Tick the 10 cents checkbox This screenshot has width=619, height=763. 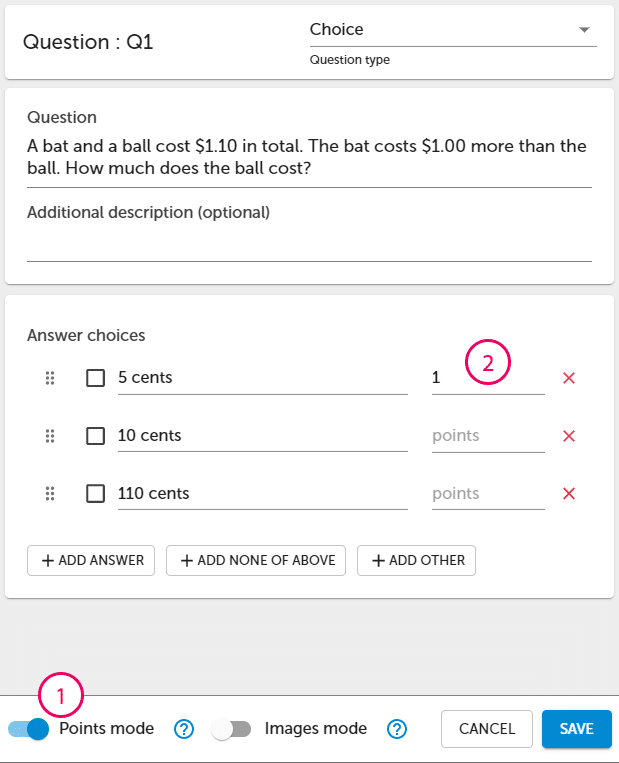pos(95,436)
